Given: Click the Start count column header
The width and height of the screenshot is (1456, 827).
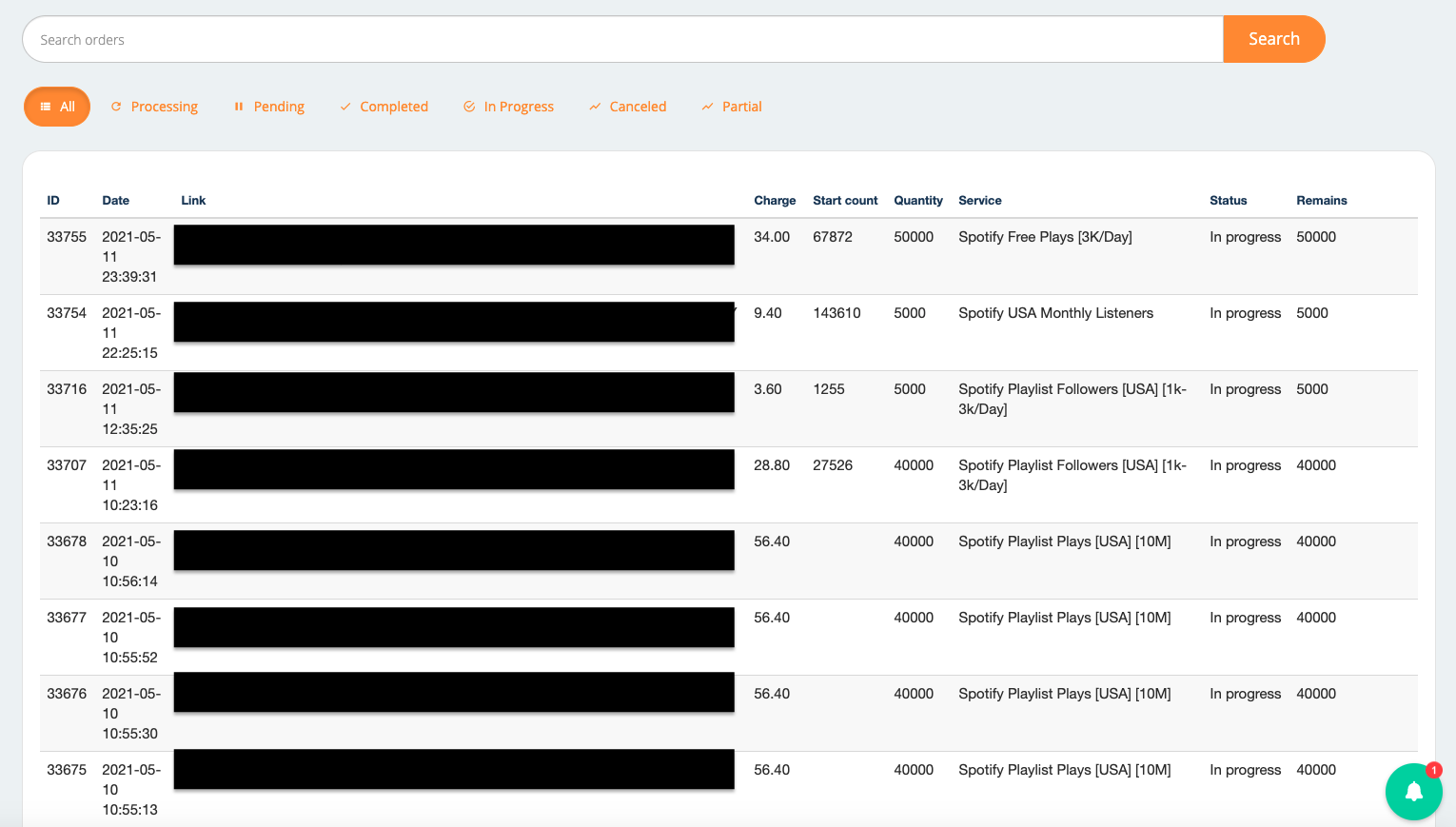Looking at the screenshot, I should (845, 200).
